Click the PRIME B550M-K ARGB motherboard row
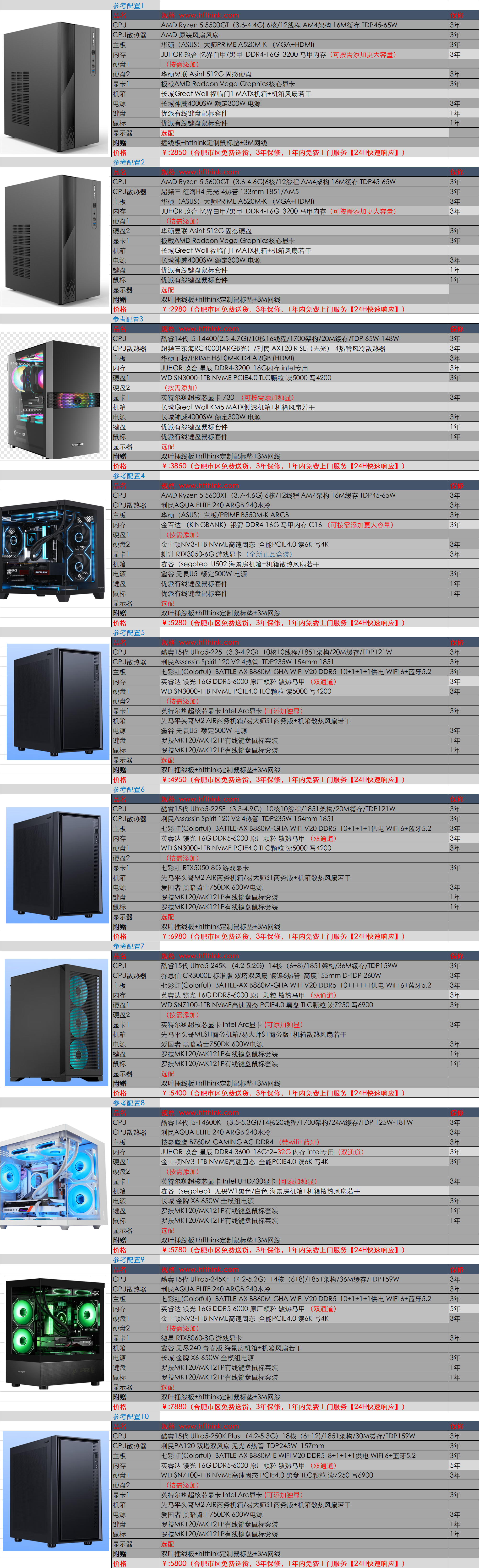479x1568 pixels. coord(295,515)
